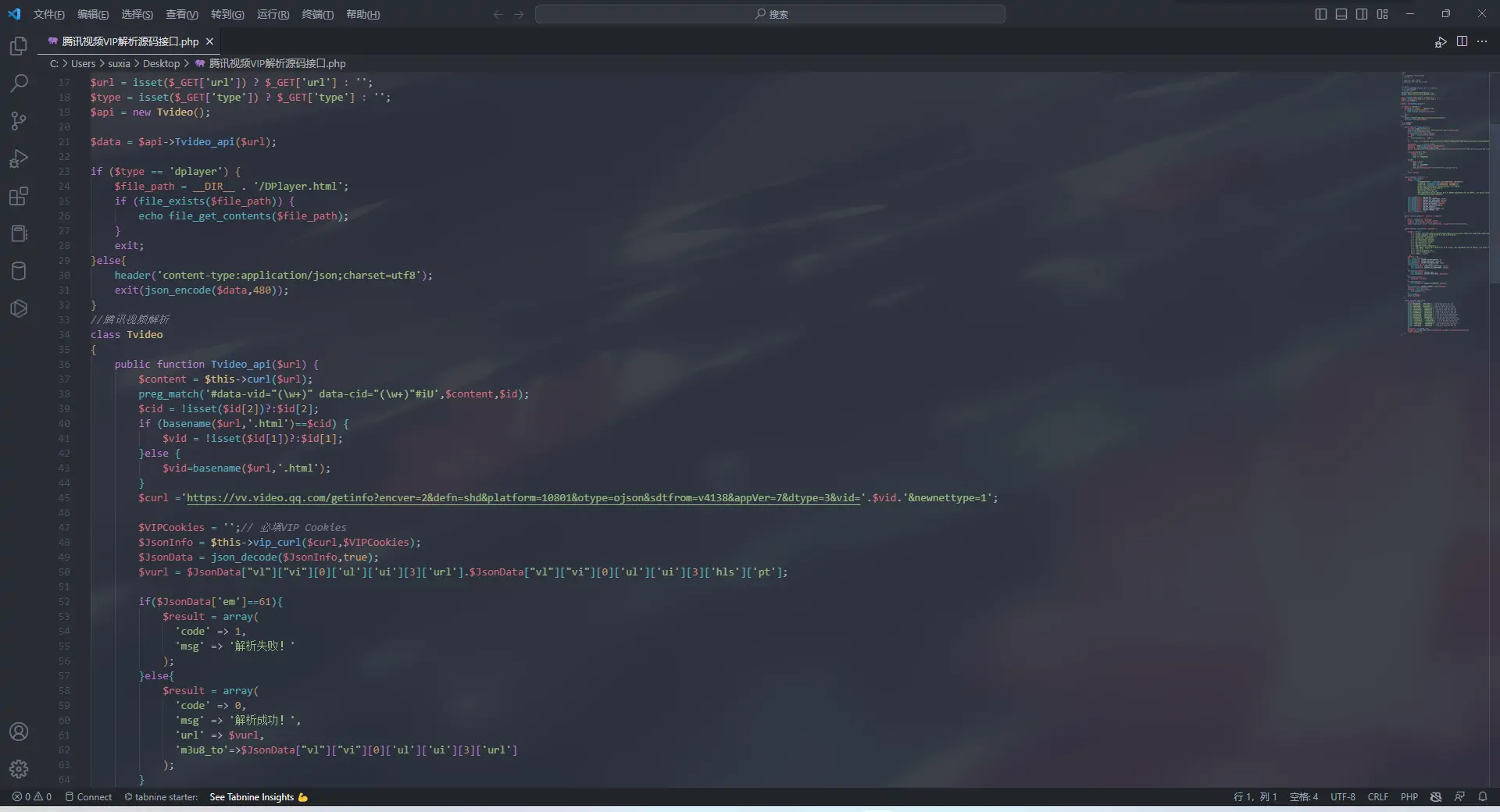This screenshot has width=1500, height=812.
Task: Expand the suxia breadcrumb segment
Action: tap(119, 63)
